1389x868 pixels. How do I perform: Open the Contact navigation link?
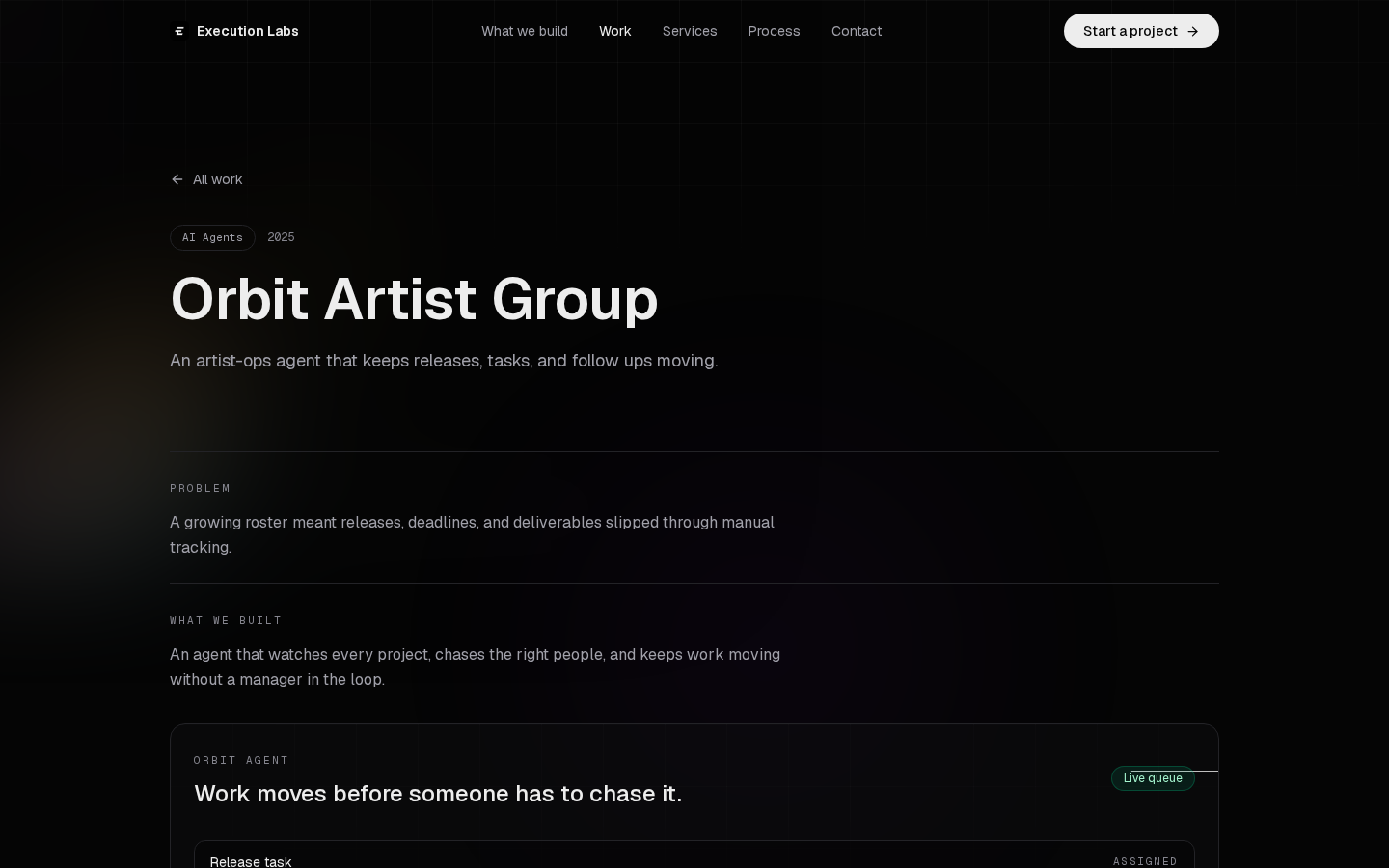tap(857, 31)
